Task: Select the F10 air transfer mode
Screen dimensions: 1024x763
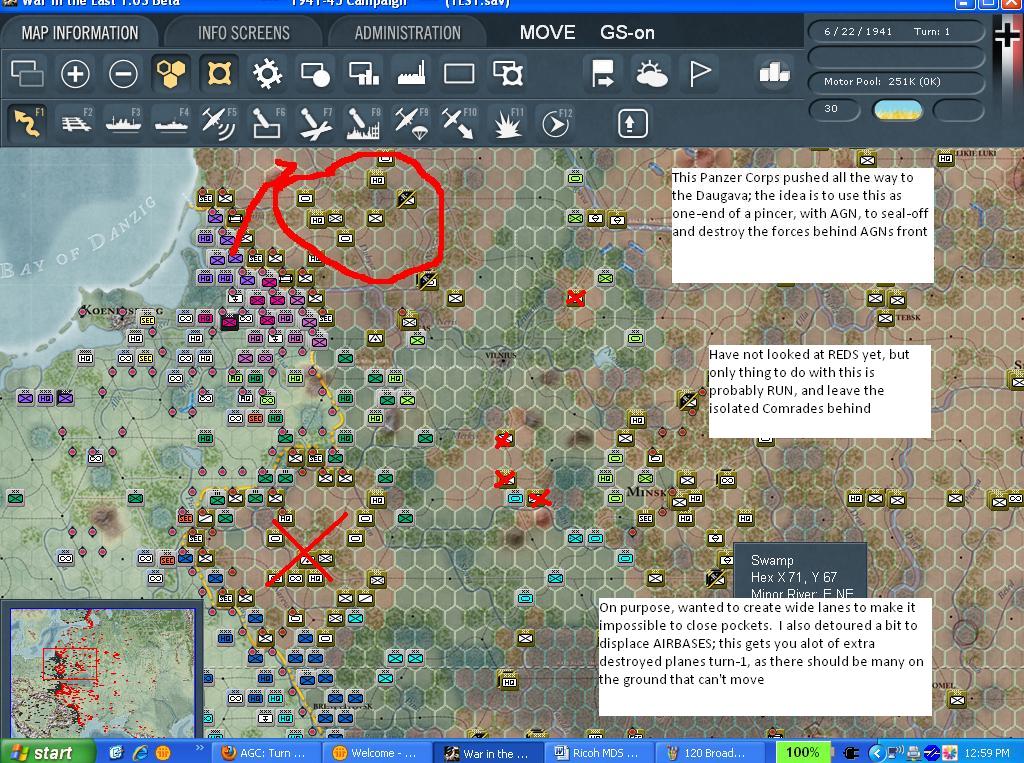Action: click(459, 123)
